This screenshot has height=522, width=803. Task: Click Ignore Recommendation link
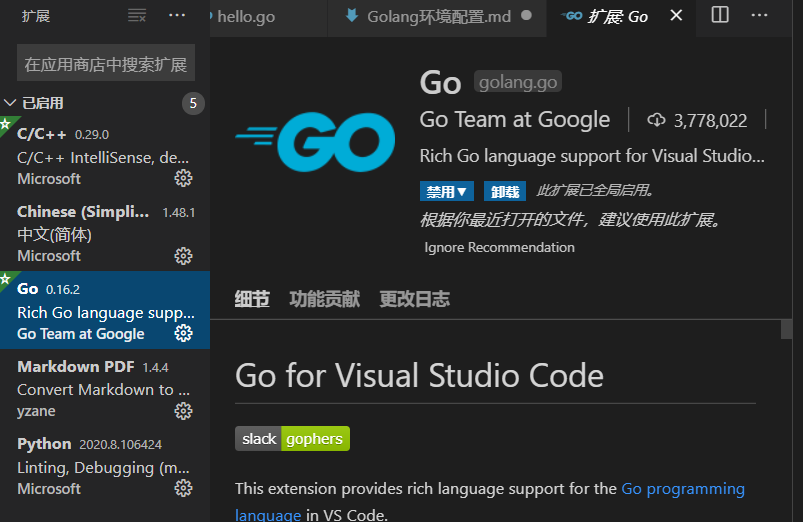[x=499, y=247]
